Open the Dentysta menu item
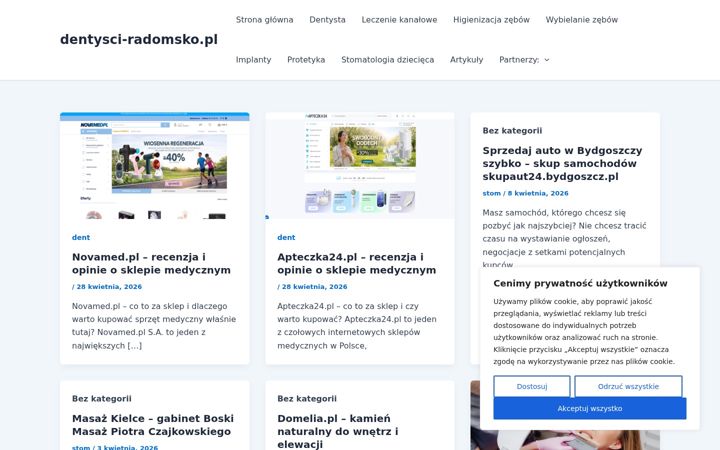Viewport: 720px width, 450px height. [327, 20]
